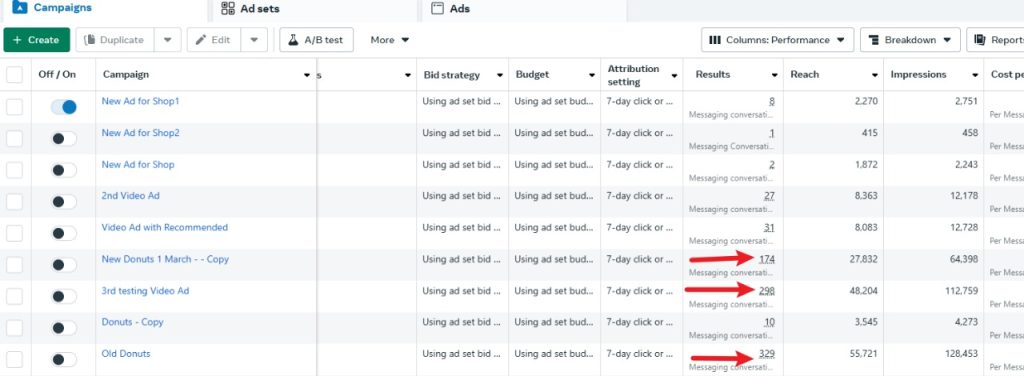Image resolution: width=1024 pixels, height=376 pixels.
Task: Click the Campaigns folder icon
Action: point(20,8)
